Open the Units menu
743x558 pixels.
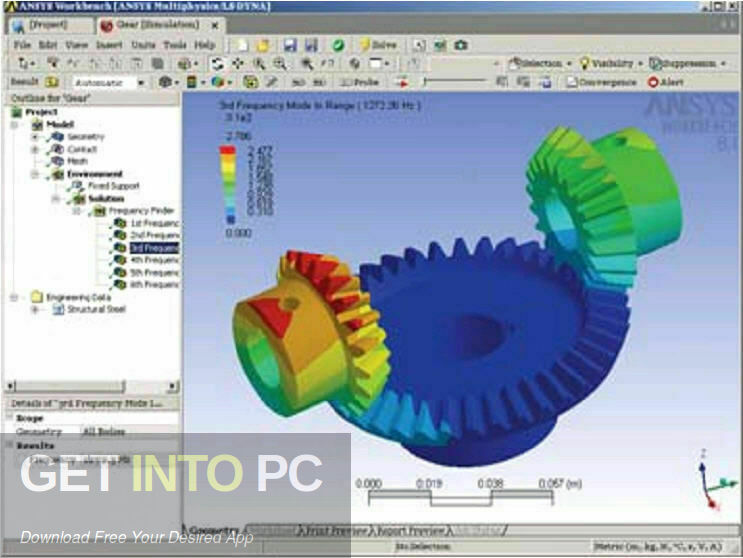(143, 45)
